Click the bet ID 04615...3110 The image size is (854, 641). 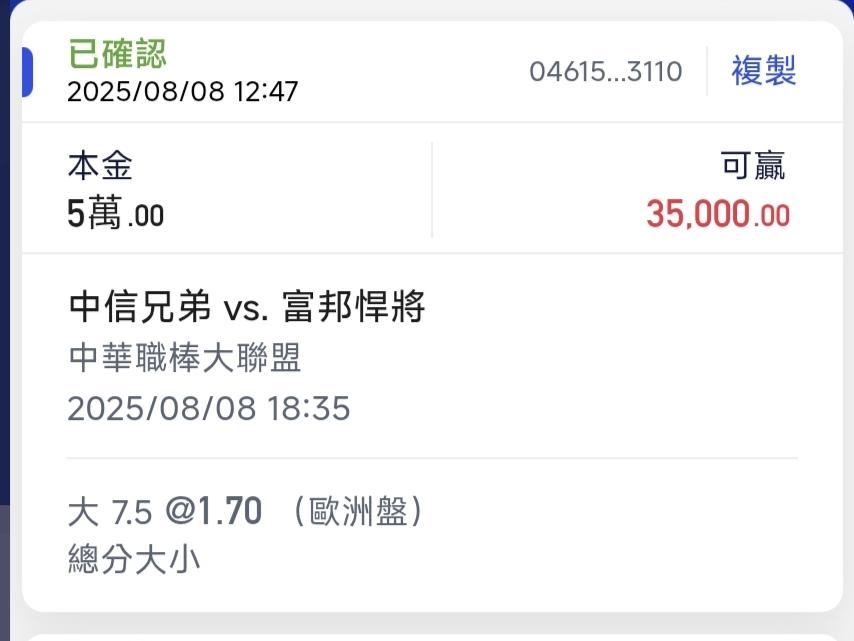(605, 72)
